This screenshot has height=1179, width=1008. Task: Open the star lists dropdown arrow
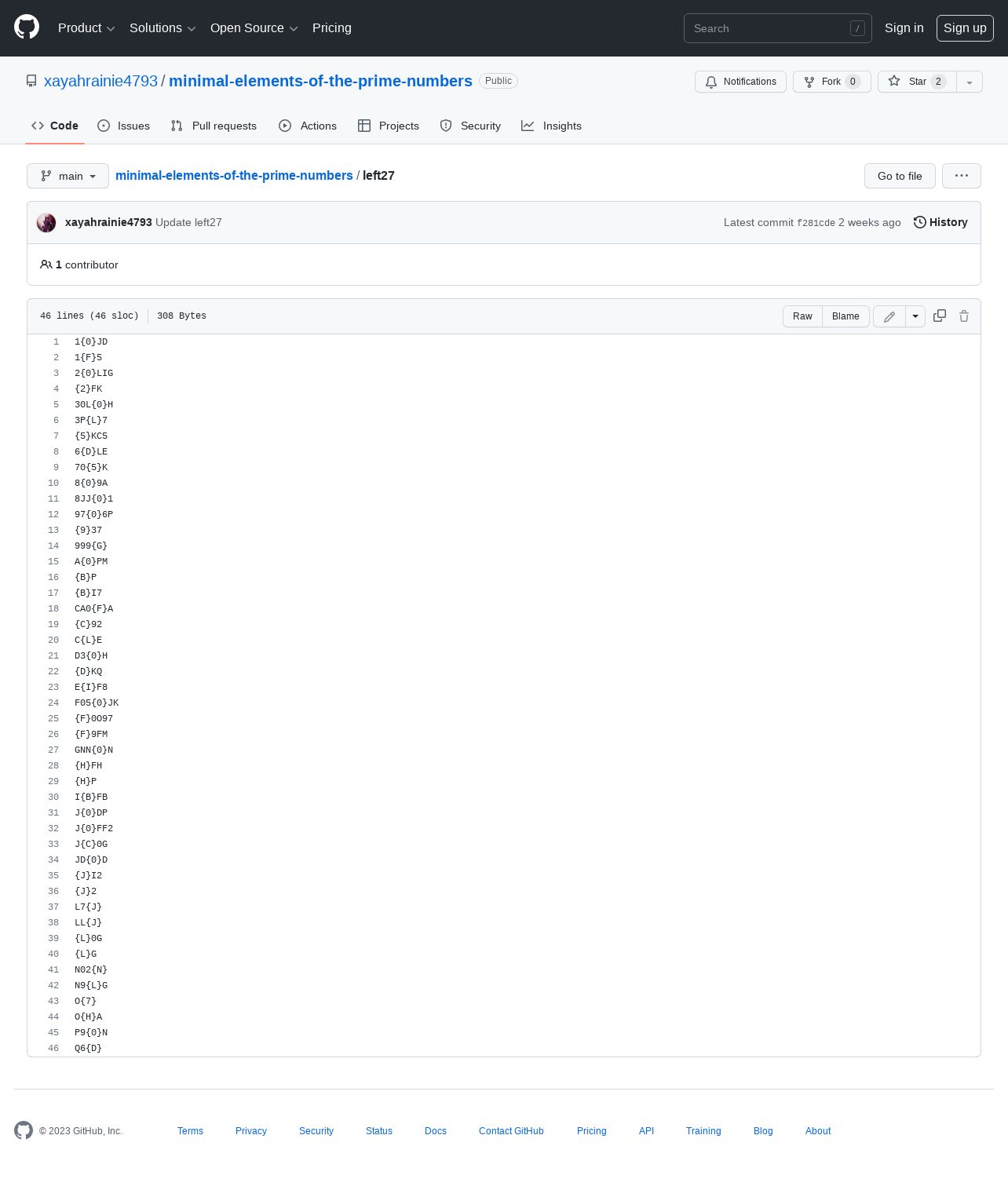tap(970, 82)
